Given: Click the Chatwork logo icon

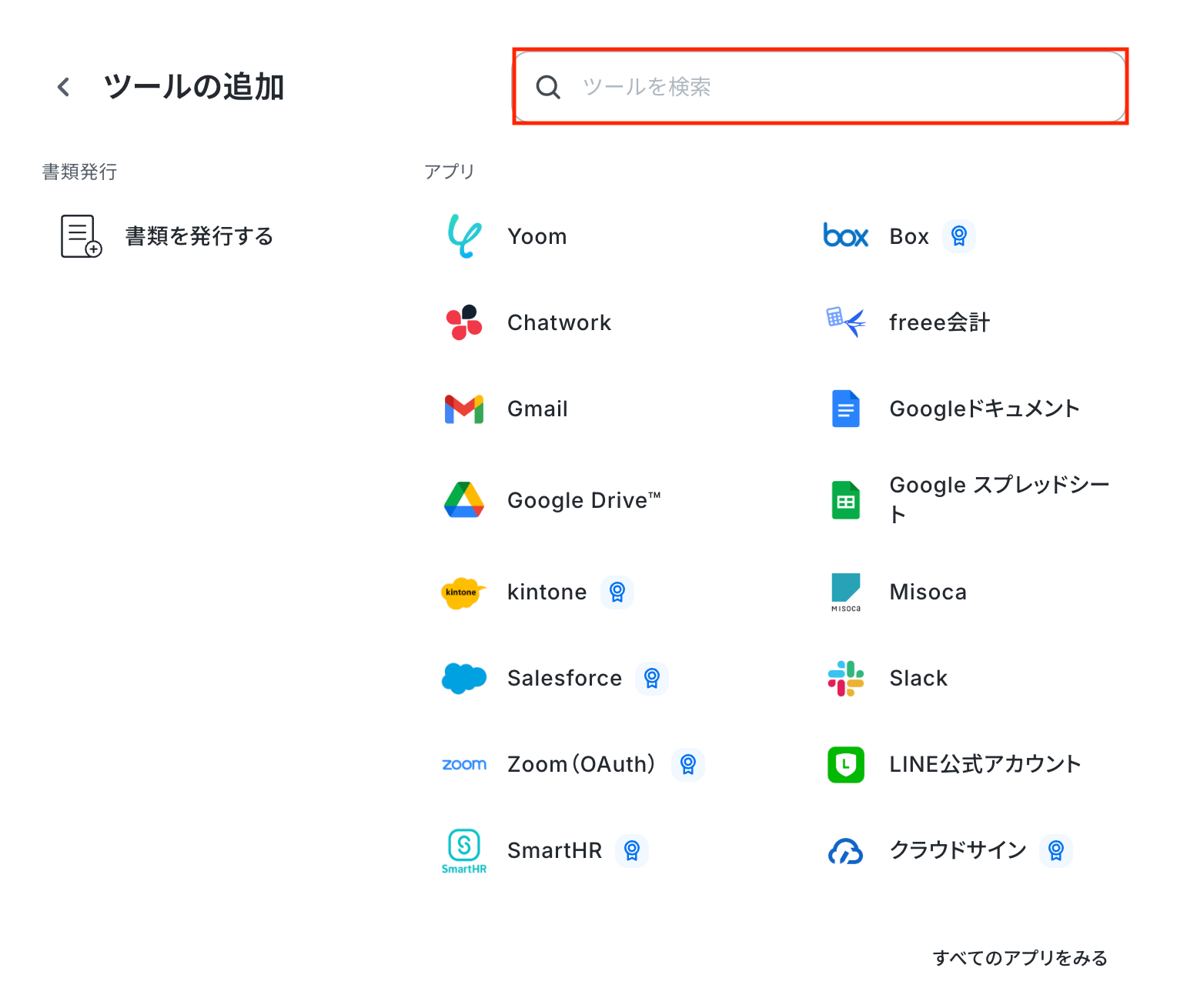Looking at the screenshot, I should pyautogui.click(x=464, y=322).
